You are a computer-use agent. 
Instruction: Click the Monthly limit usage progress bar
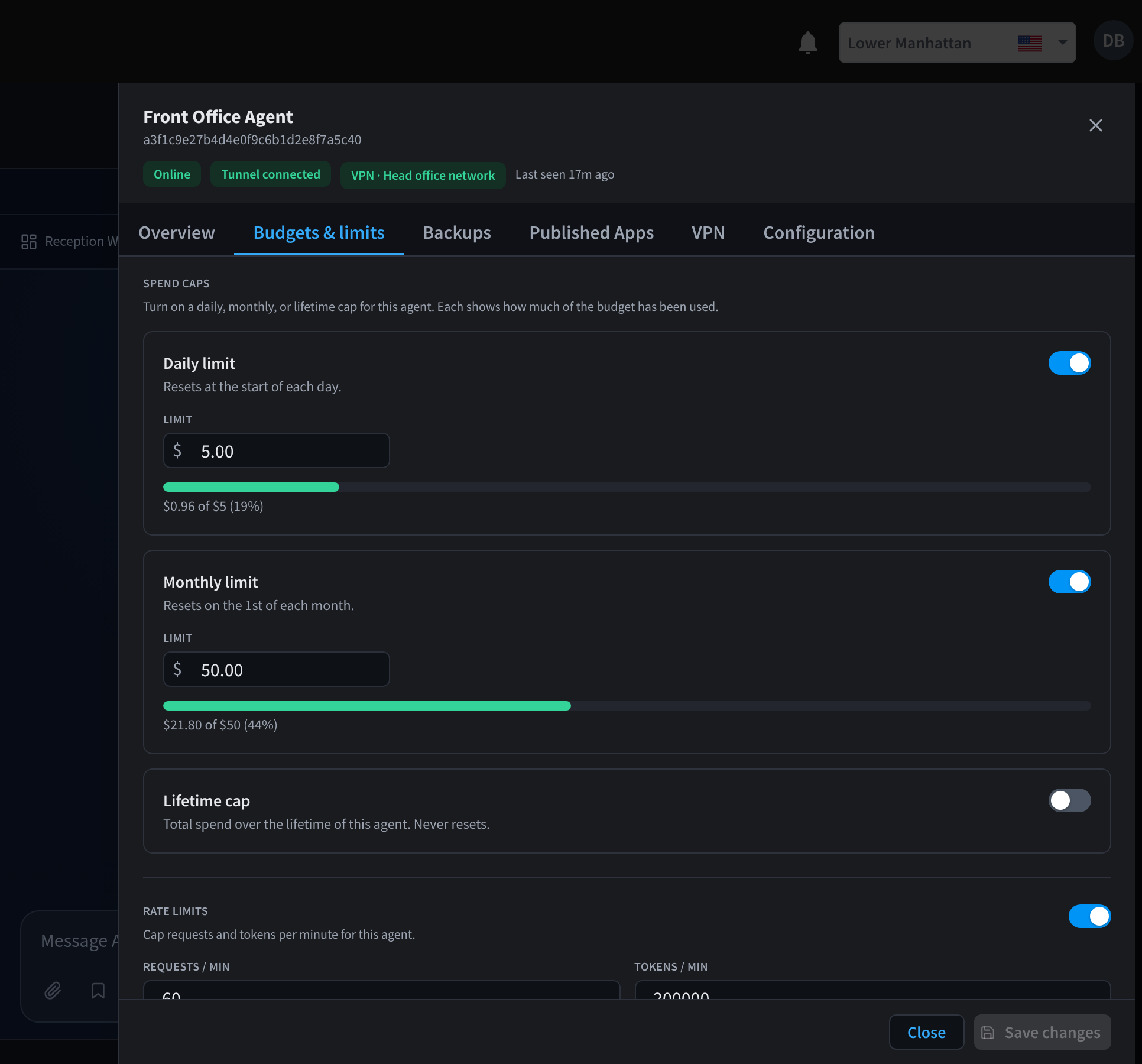coord(627,706)
